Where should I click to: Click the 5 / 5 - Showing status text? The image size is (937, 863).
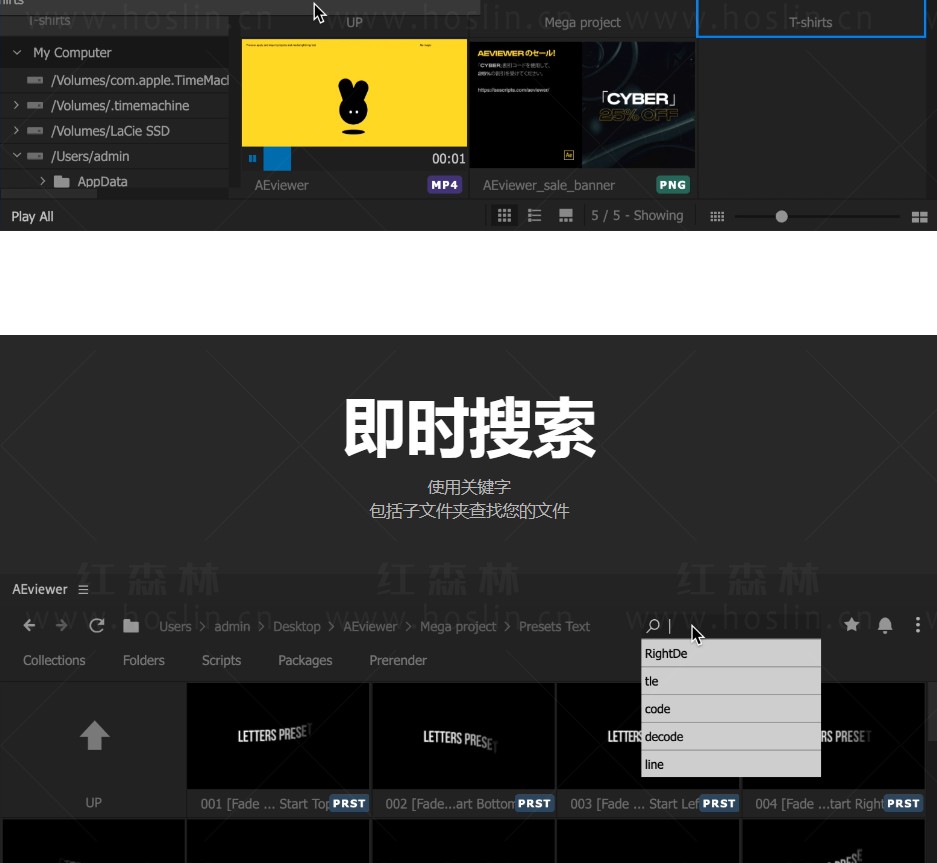point(637,215)
